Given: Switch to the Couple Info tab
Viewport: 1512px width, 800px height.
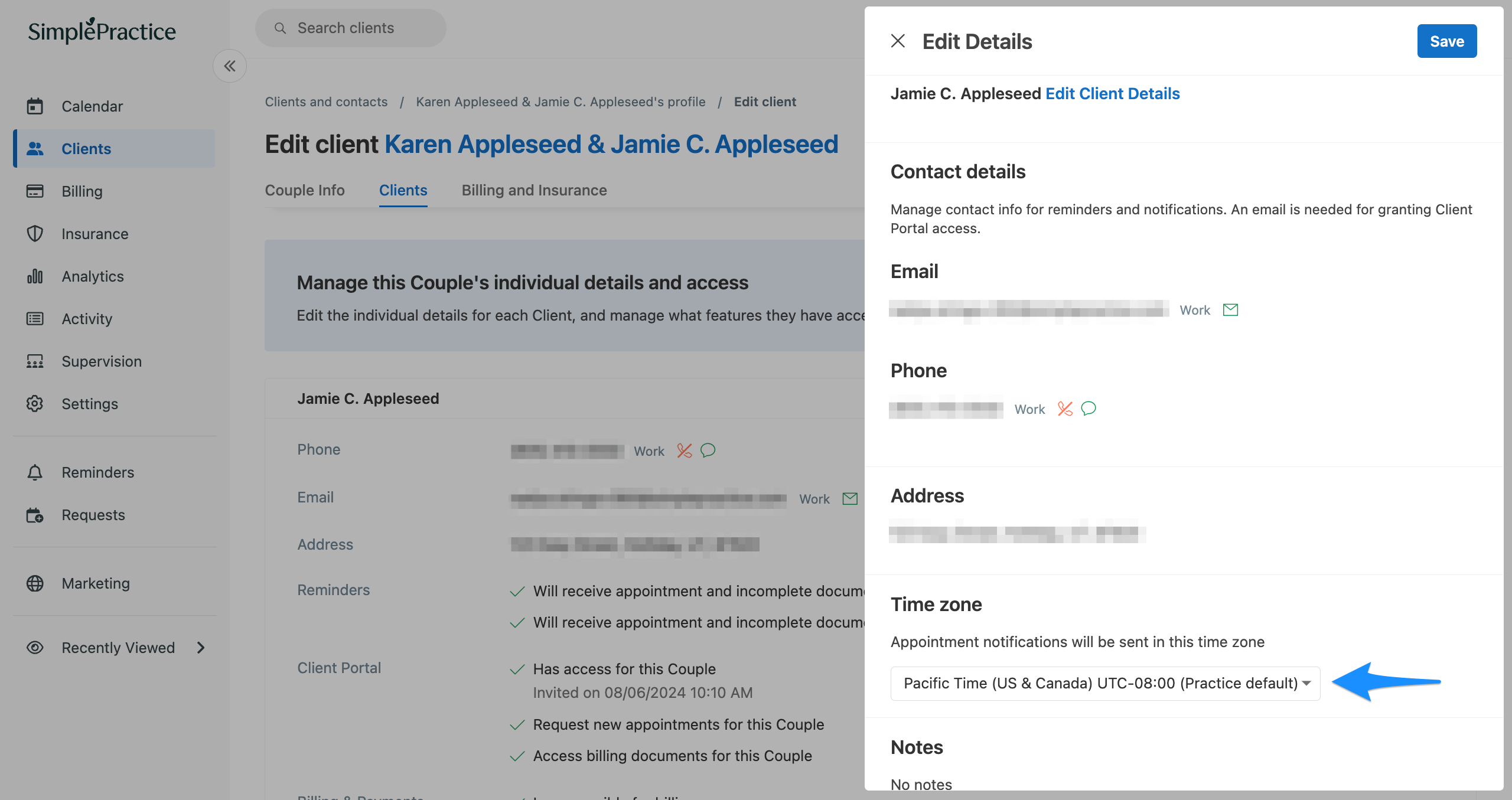Looking at the screenshot, I should pos(305,190).
